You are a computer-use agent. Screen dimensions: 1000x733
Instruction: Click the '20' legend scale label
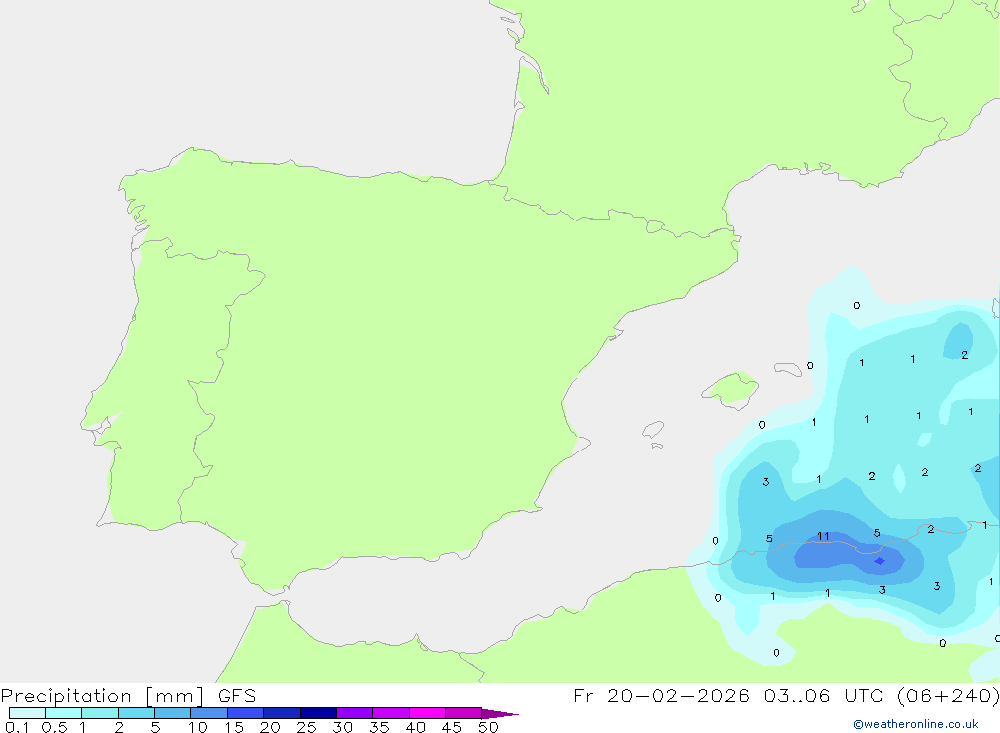click(270, 727)
